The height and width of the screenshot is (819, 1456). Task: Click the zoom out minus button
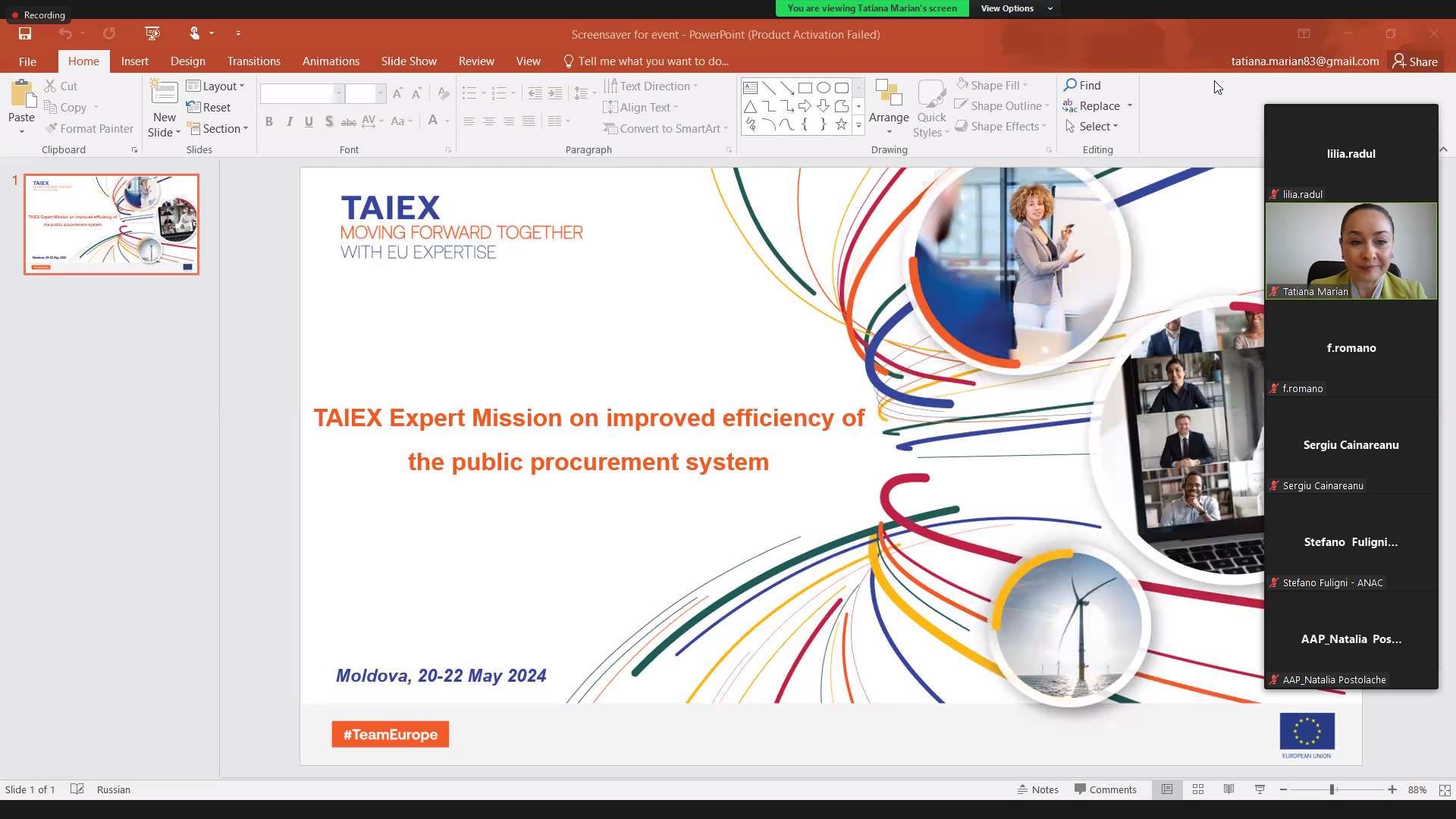click(x=1283, y=789)
